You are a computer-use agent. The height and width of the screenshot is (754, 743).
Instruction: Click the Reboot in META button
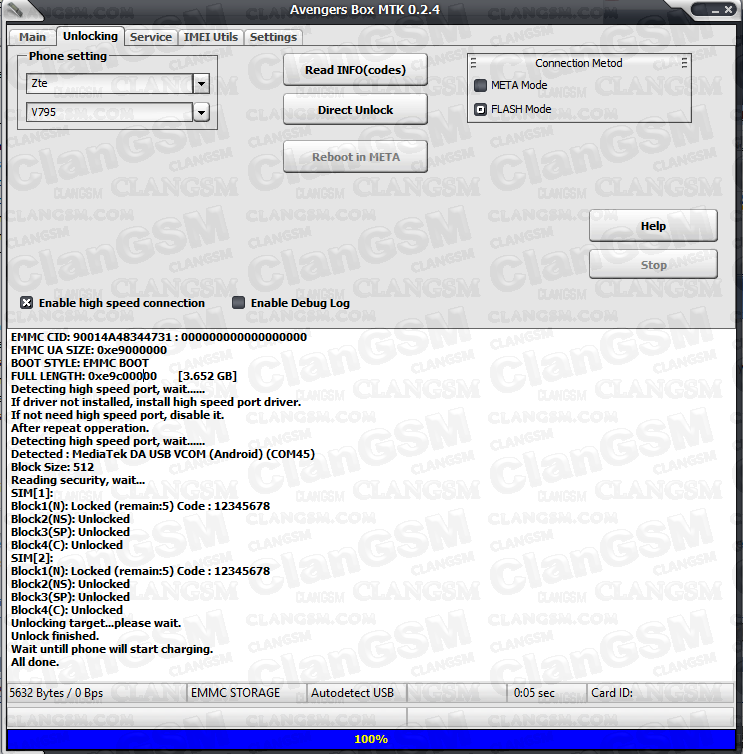click(x=355, y=157)
